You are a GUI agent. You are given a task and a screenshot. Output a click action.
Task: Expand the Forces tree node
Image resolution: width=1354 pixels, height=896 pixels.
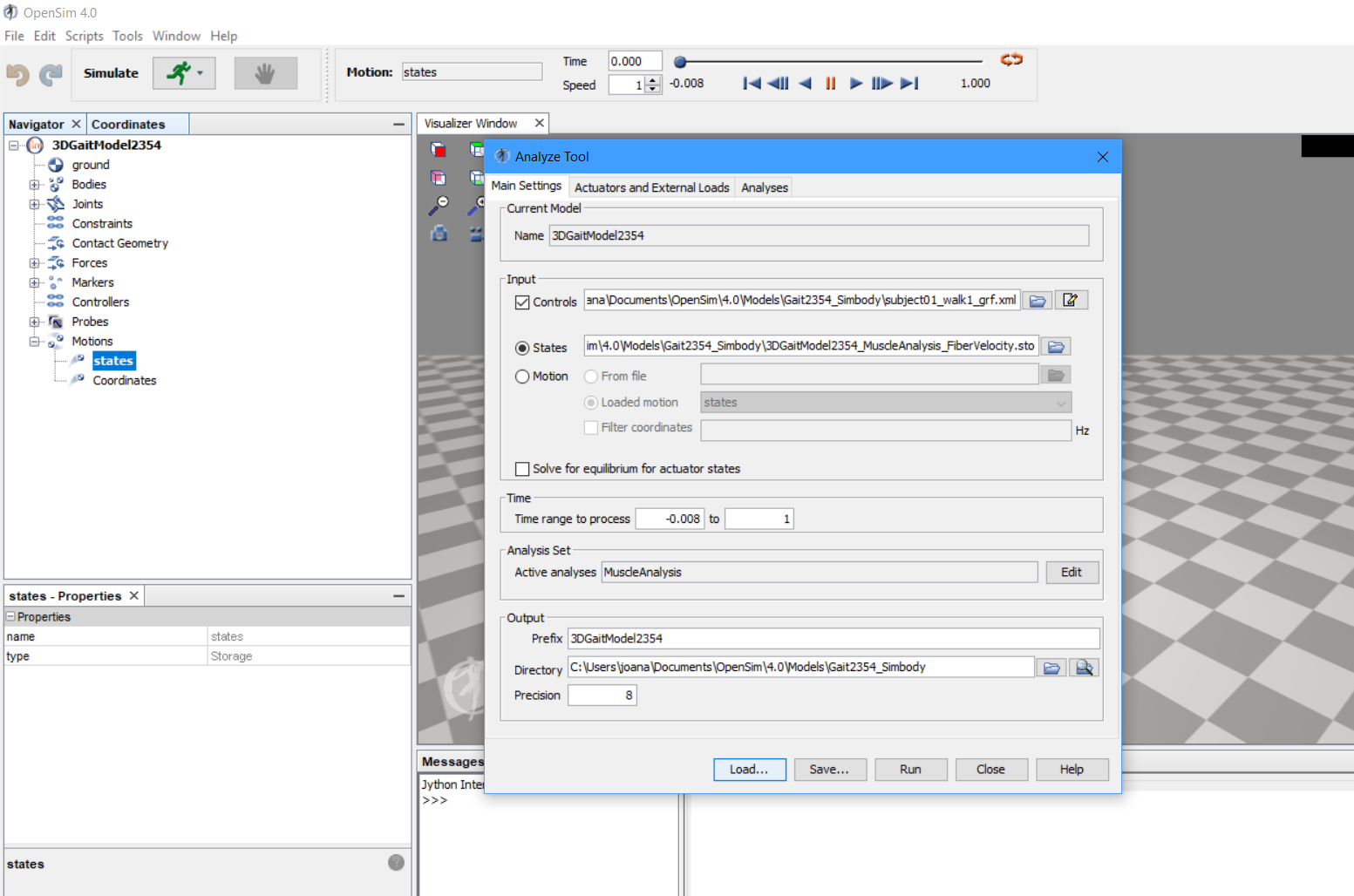click(34, 263)
